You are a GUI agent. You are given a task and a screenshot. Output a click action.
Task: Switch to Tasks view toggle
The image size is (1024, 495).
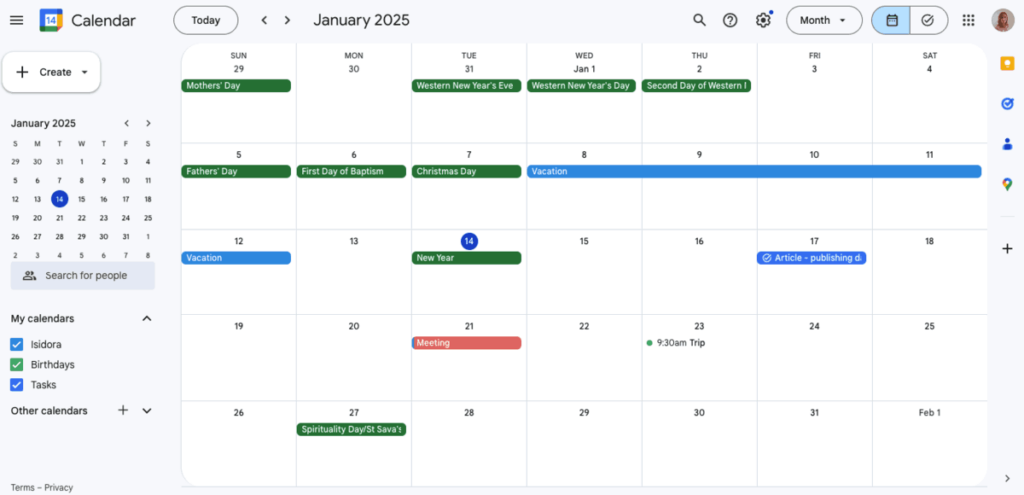929,20
